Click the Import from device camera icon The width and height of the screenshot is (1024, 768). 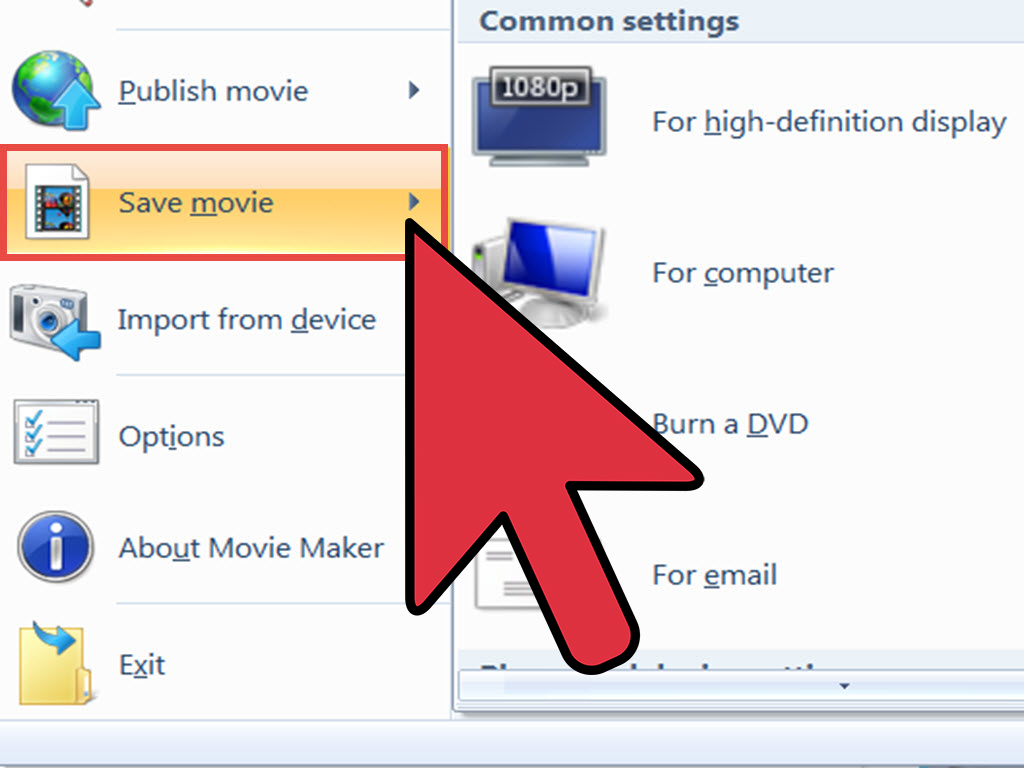pos(55,320)
